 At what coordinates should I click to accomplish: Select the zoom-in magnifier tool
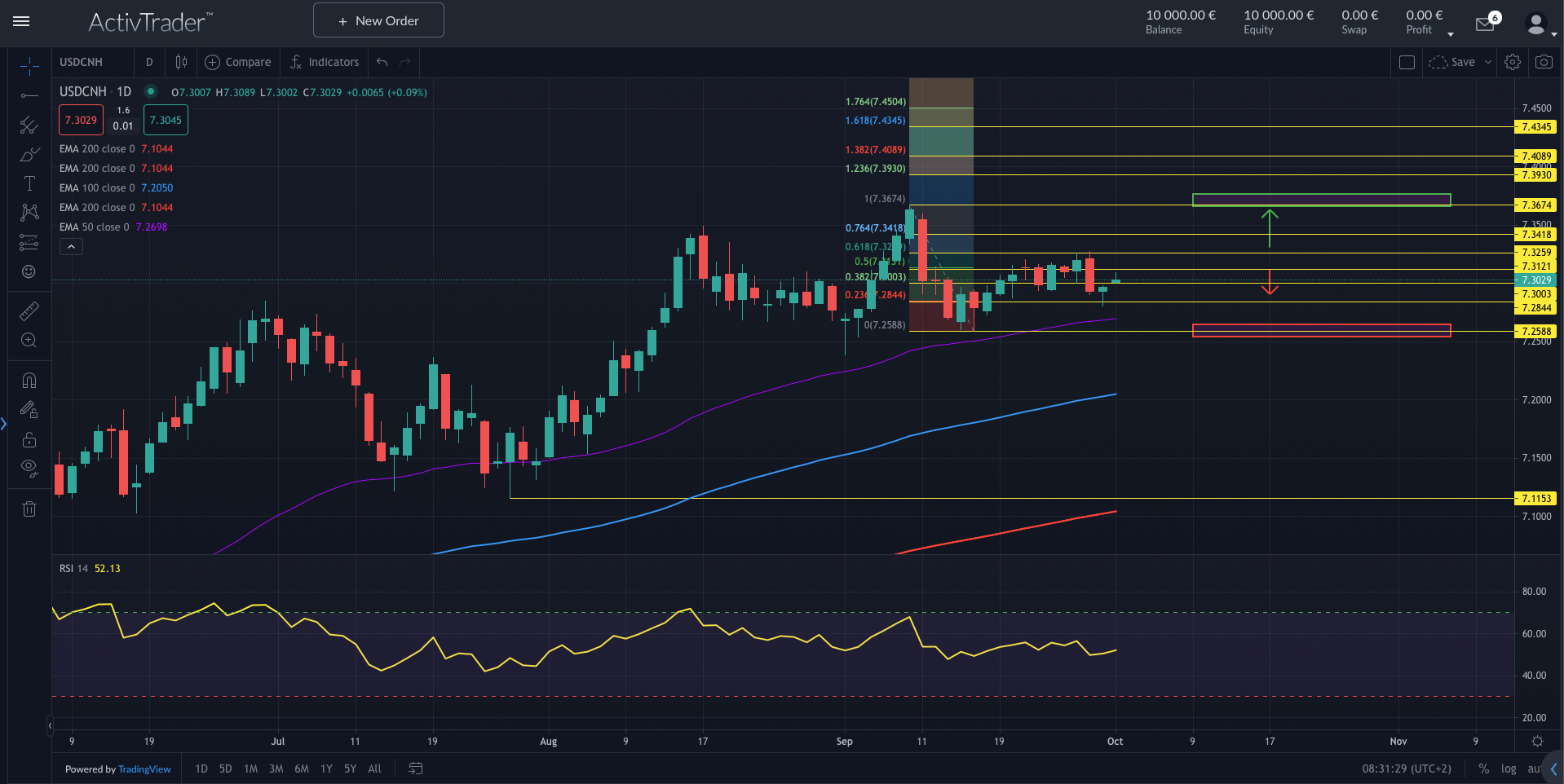coord(29,341)
